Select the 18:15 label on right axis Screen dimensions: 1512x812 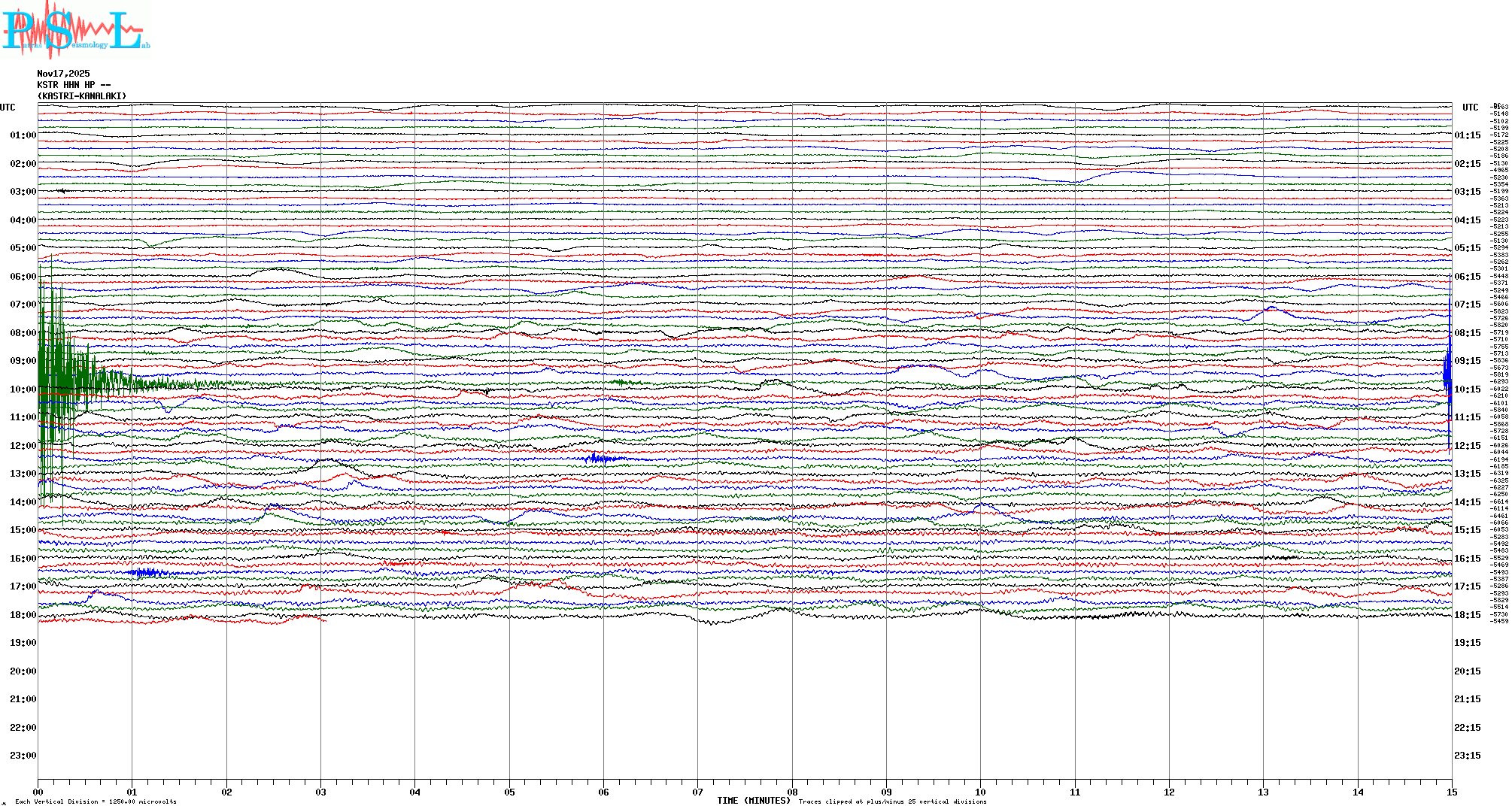click(x=1467, y=615)
